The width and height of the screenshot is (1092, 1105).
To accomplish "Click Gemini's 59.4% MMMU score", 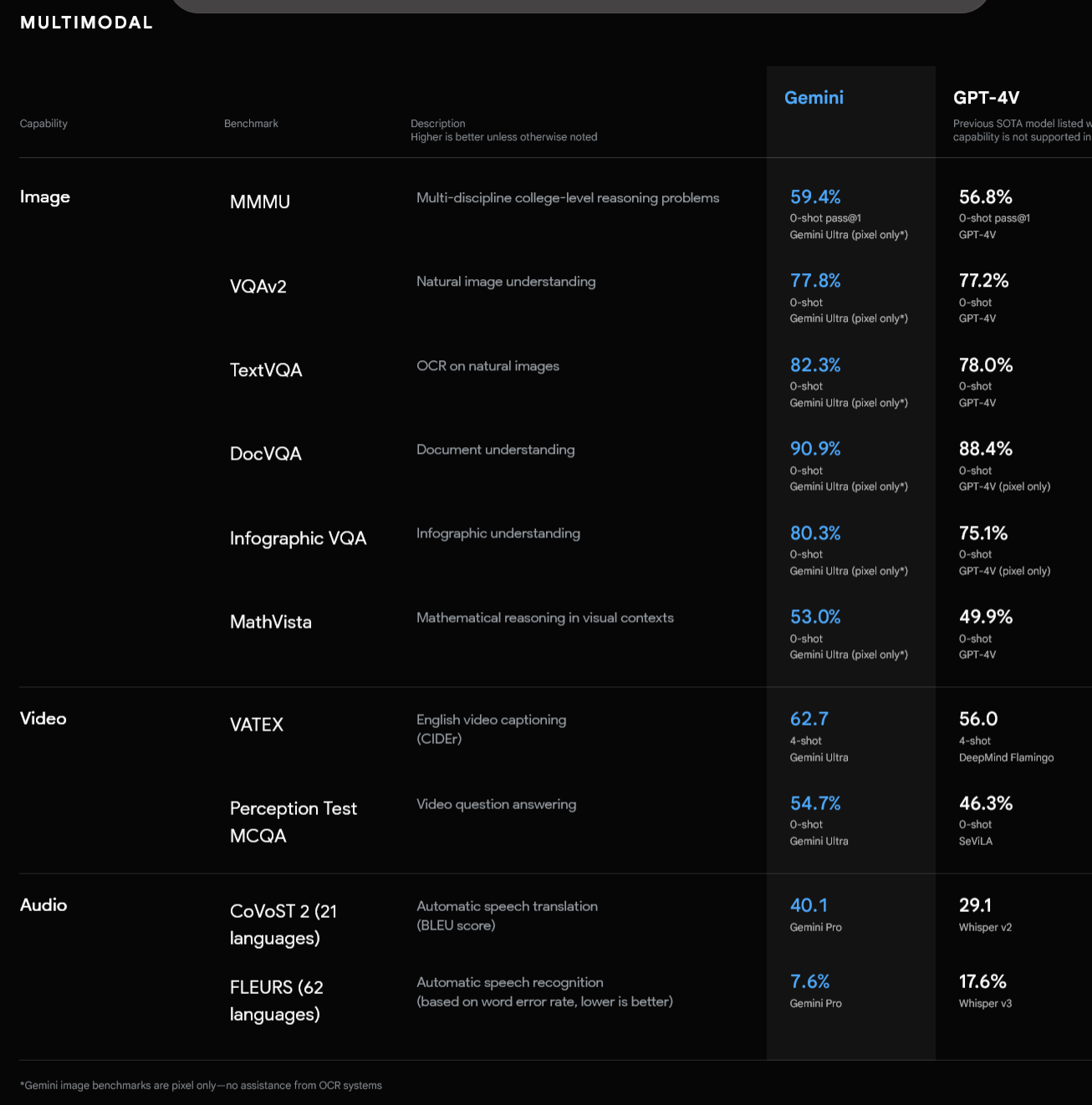I will click(x=815, y=197).
